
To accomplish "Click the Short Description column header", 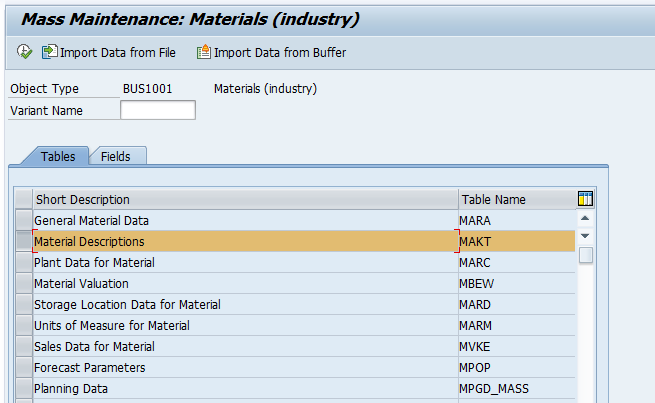I will tap(244, 199).
